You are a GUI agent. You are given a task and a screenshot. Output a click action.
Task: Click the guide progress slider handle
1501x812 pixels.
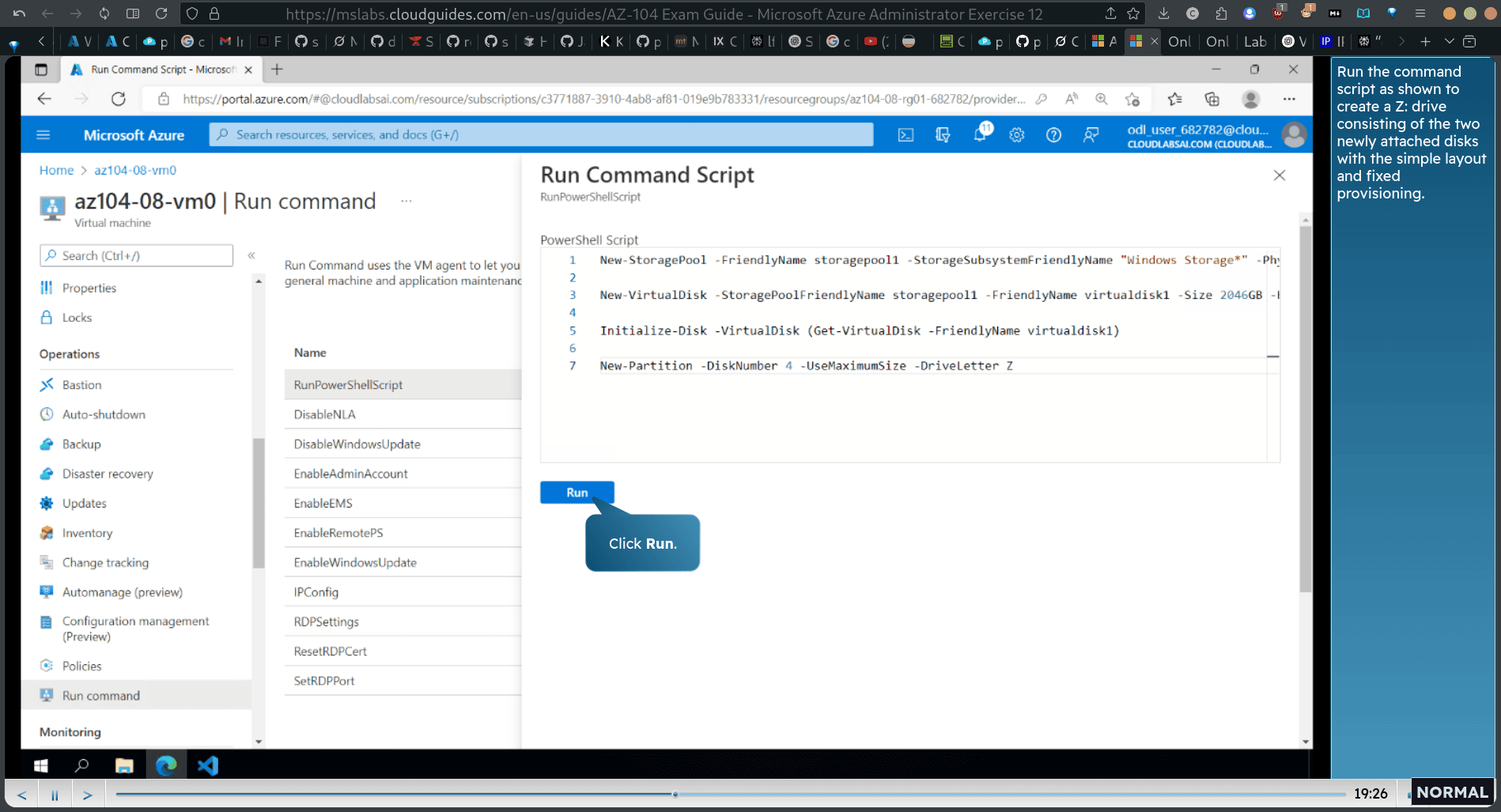675,794
